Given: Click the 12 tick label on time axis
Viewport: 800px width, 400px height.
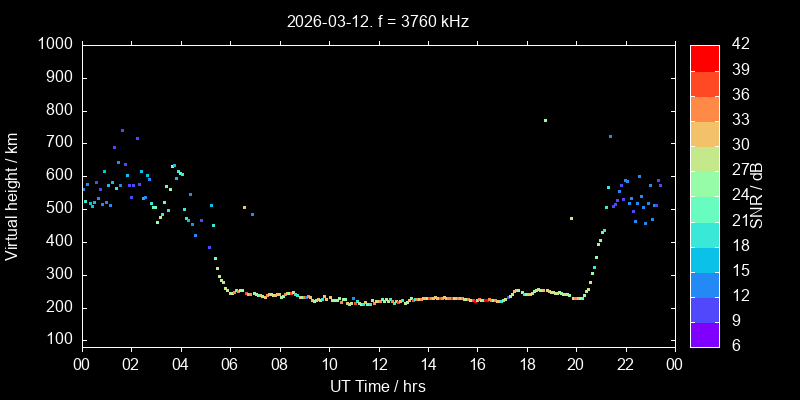Looking at the screenshot, I should pos(378,364).
